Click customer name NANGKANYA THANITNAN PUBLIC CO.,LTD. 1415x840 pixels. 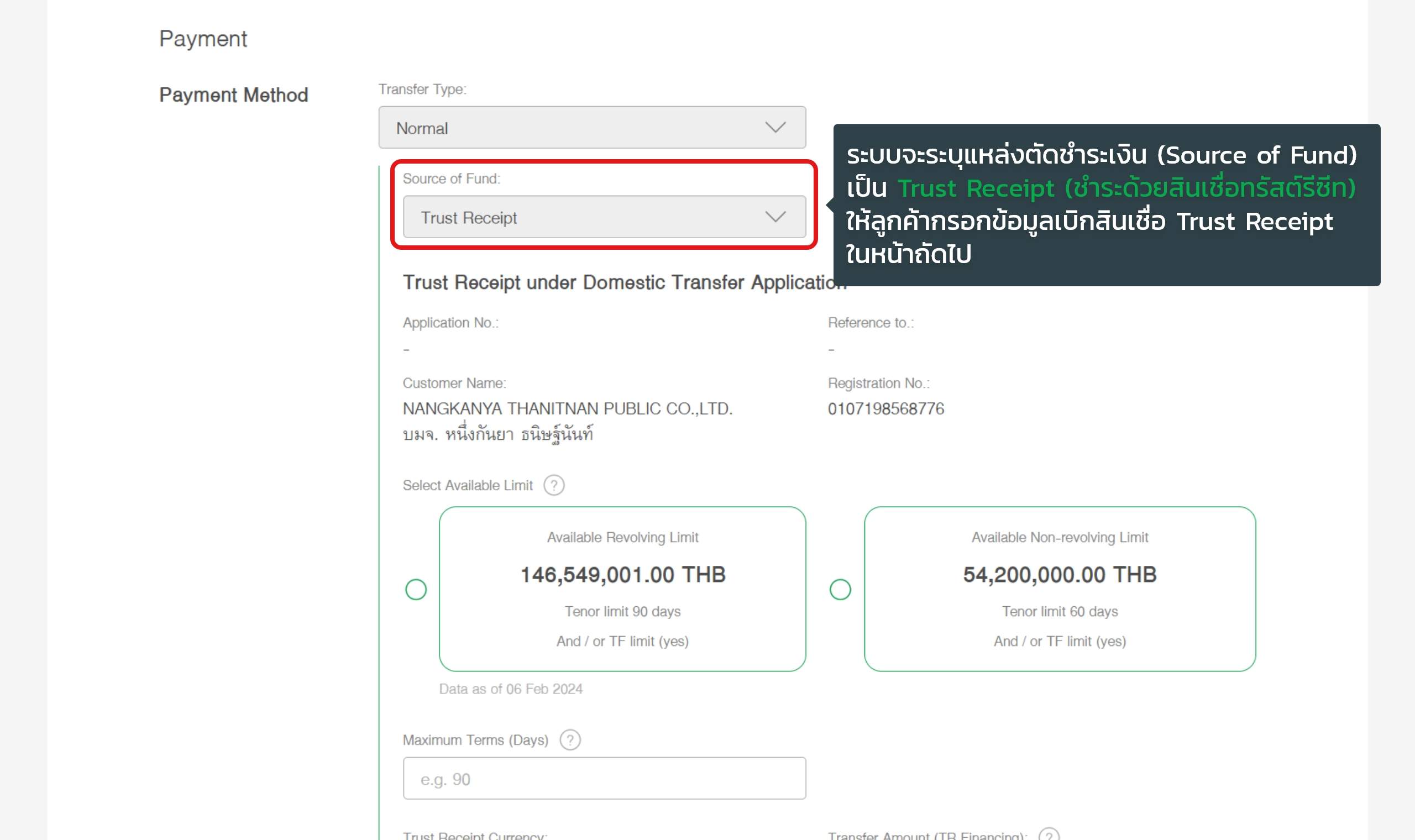[x=567, y=409]
